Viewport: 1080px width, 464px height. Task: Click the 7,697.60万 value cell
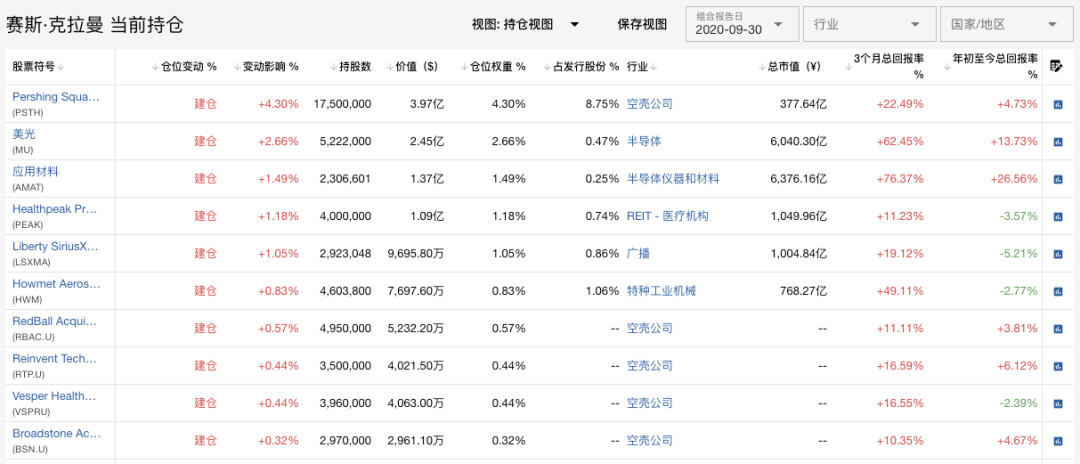[416, 291]
